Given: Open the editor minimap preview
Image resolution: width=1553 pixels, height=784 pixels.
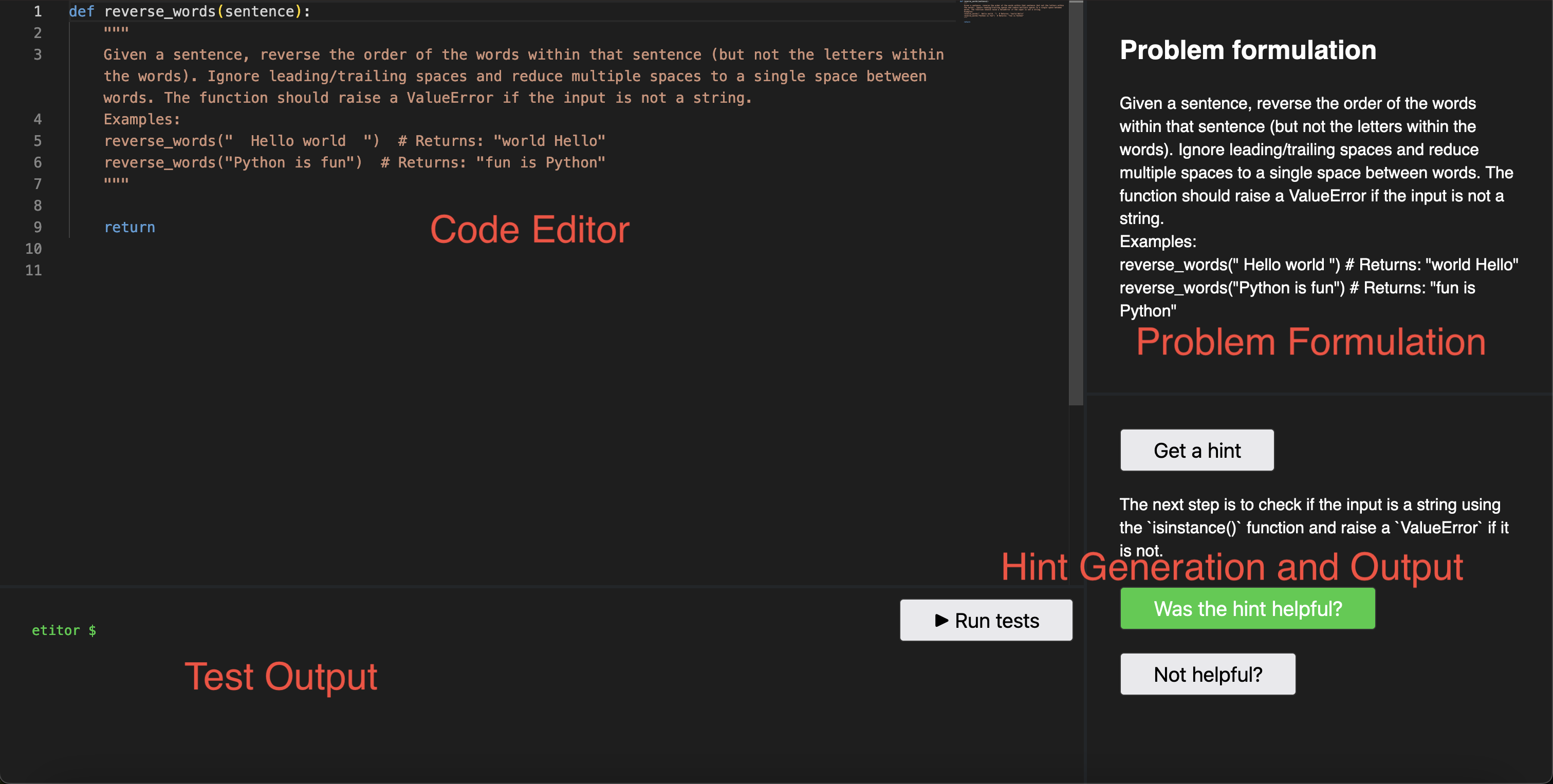Looking at the screenshot, I should tap(1013, 11).
